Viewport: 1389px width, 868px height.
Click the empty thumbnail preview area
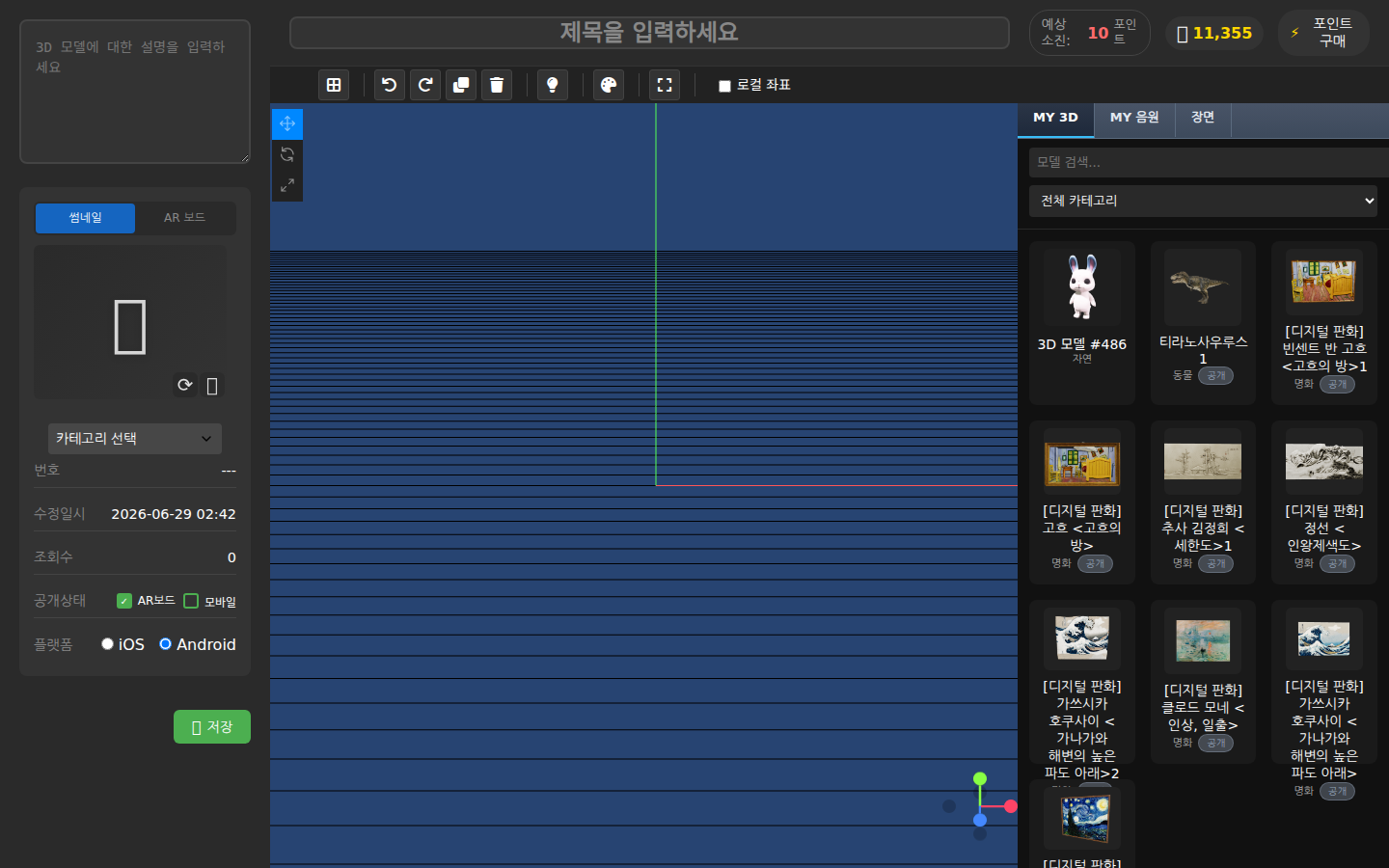pos(130,322)
